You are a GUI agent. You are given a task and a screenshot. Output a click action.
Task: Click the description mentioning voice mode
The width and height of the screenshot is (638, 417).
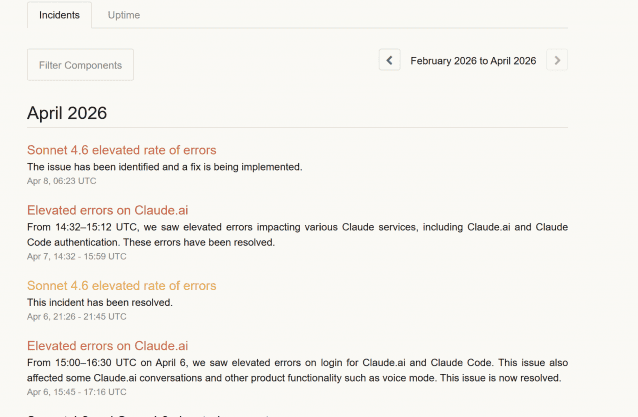pyautogui.click(x=297, y=370)
